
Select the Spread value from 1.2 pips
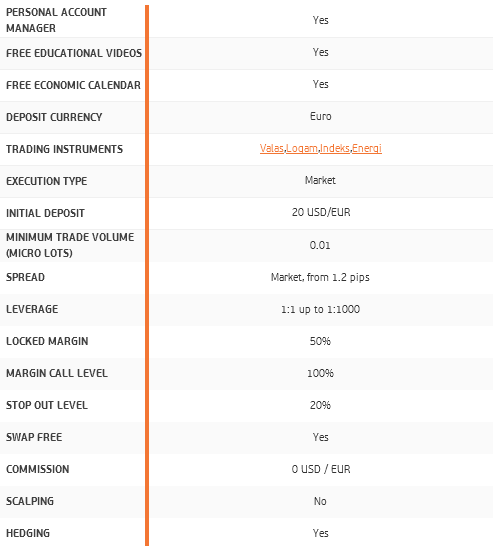320,277
